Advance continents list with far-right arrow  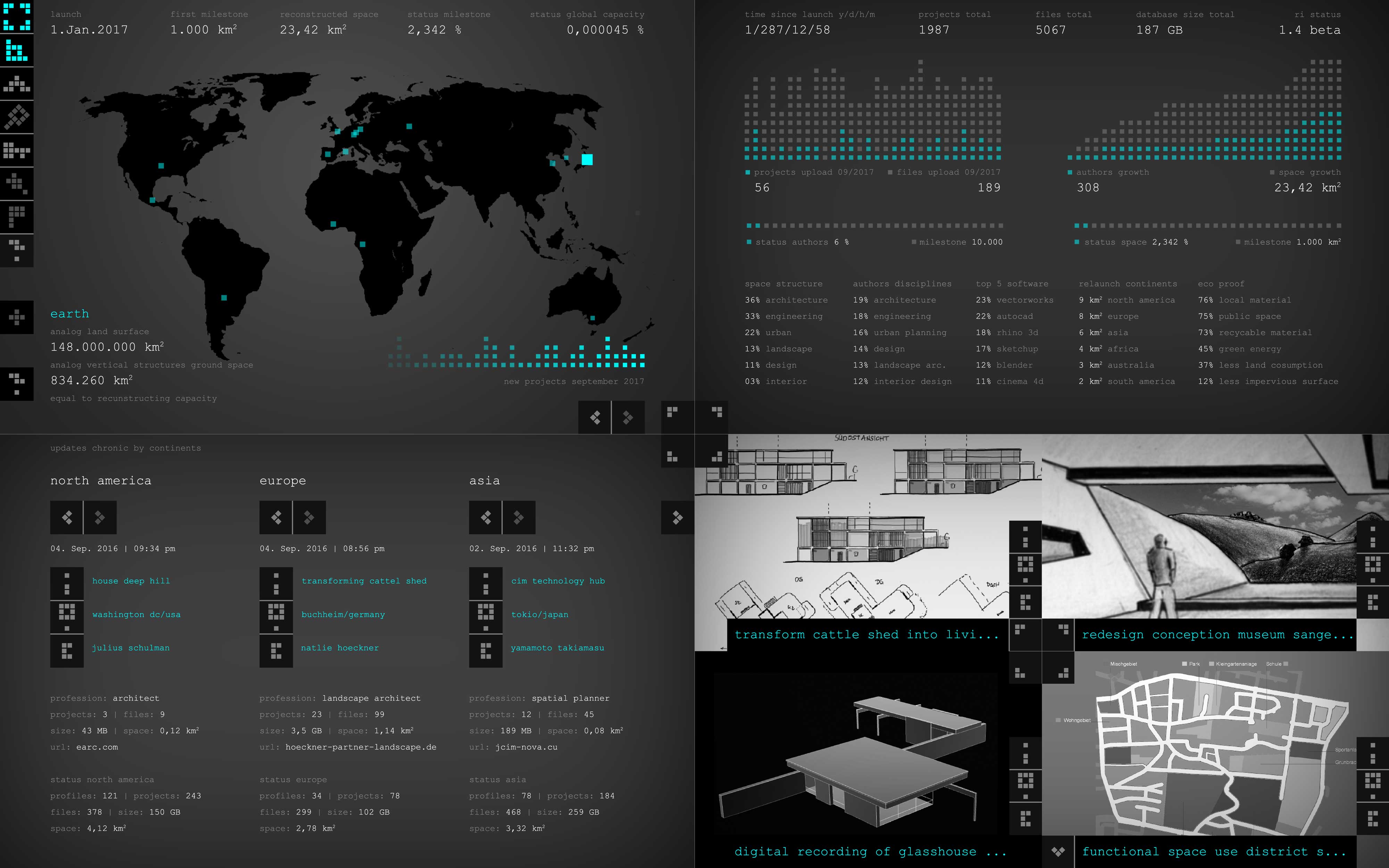[678, 517]
